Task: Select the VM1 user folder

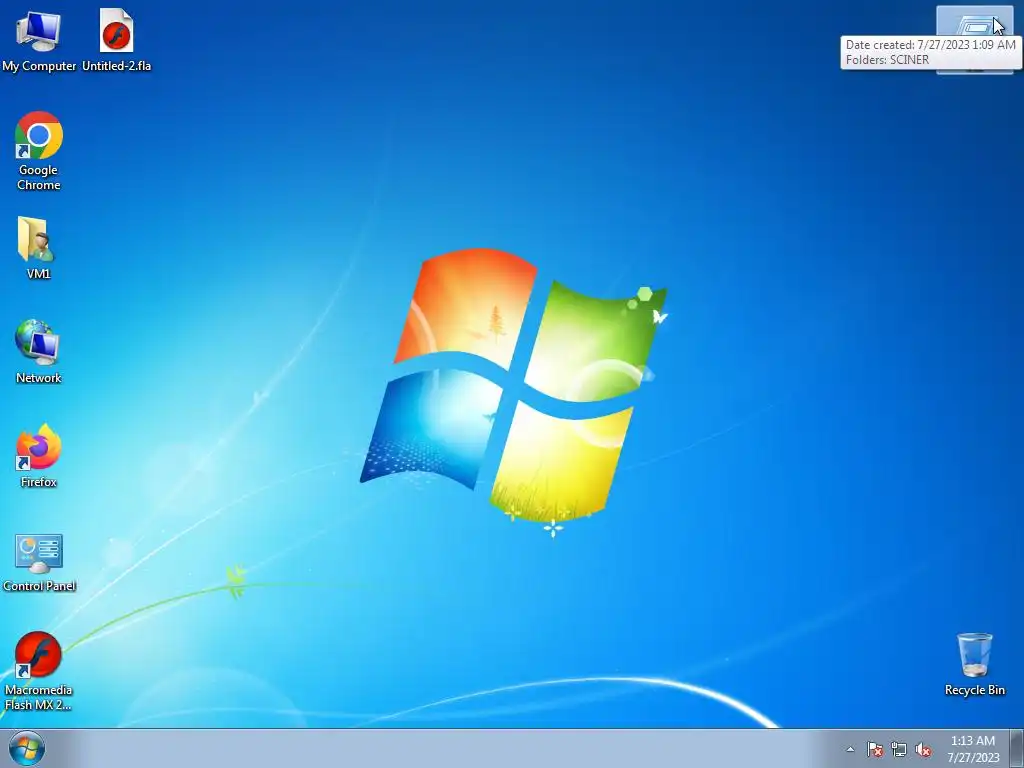Action: (39, 248)
